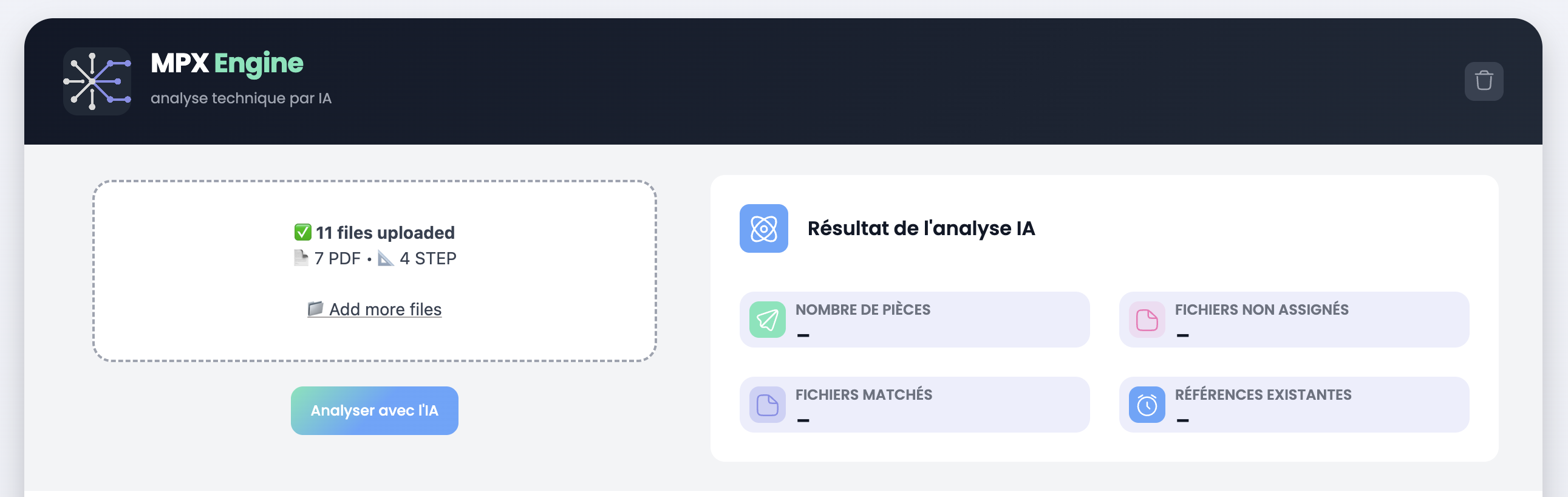The width and height of the screenshot is (1568, 497).
Task: Click the analyse technique par IA subtitle
Action: coord(242,97)
